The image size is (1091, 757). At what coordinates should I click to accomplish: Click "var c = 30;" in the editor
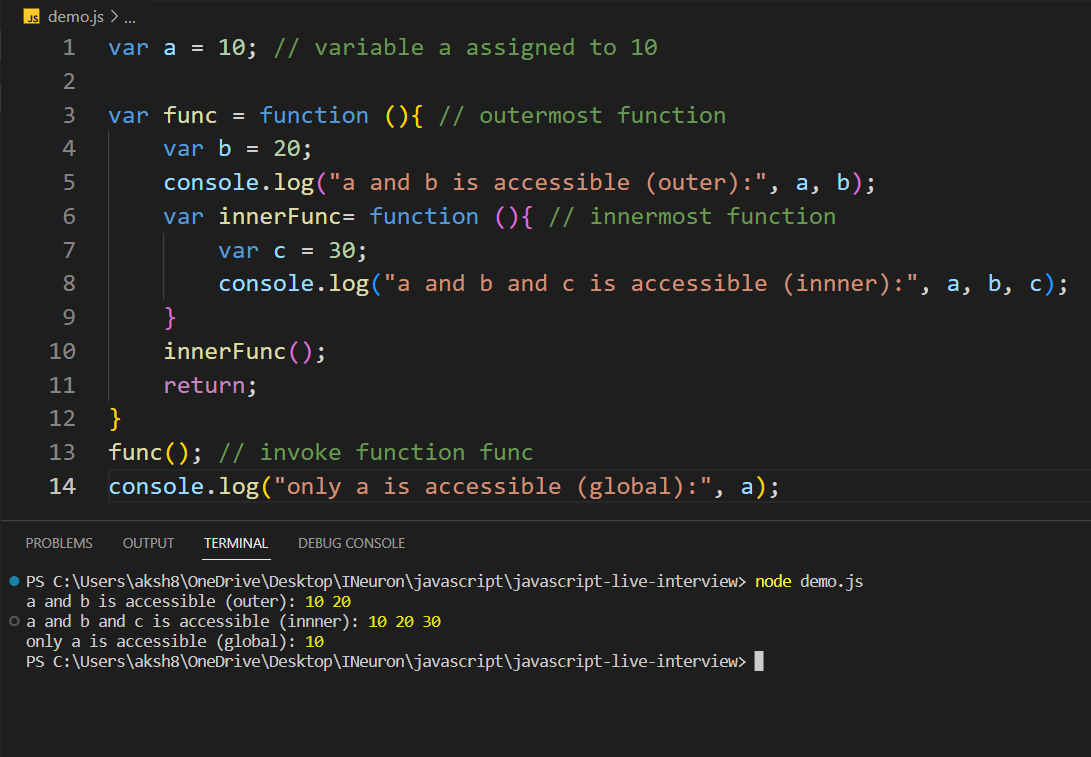[x=293, y=250]
